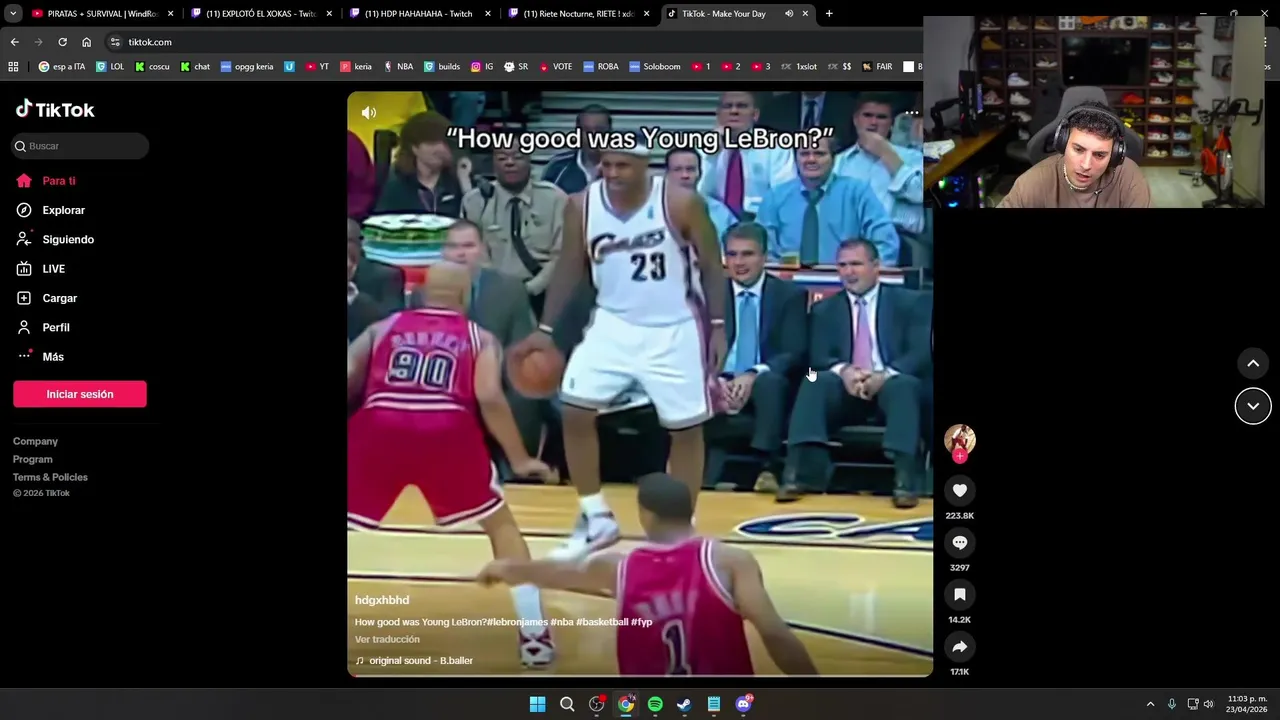Click the Buscar search field
This screenshot has height=720, width=1280.
coord(80,146)
